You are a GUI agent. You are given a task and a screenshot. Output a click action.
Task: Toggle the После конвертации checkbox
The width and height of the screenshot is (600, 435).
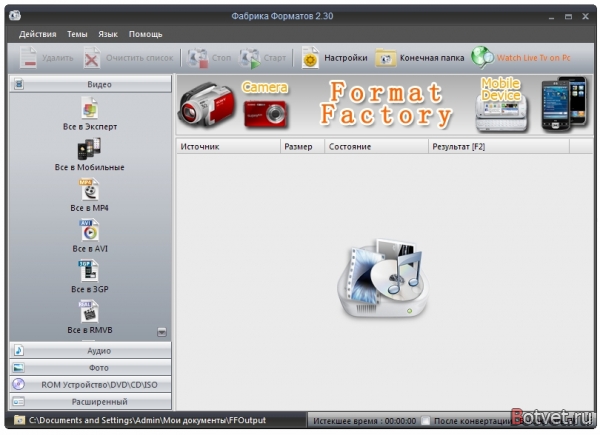(425, 421)
